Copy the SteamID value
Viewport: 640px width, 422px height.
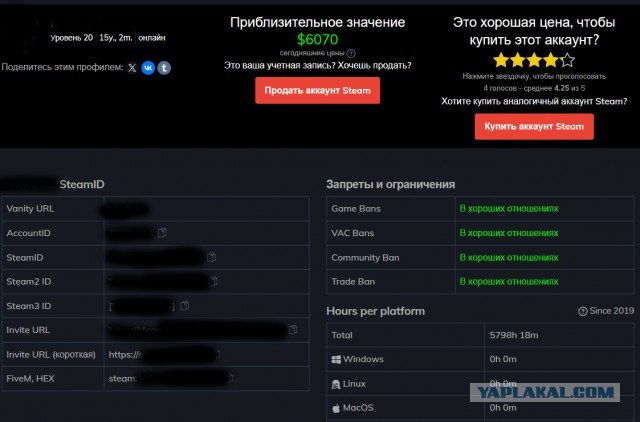(211, 257)
